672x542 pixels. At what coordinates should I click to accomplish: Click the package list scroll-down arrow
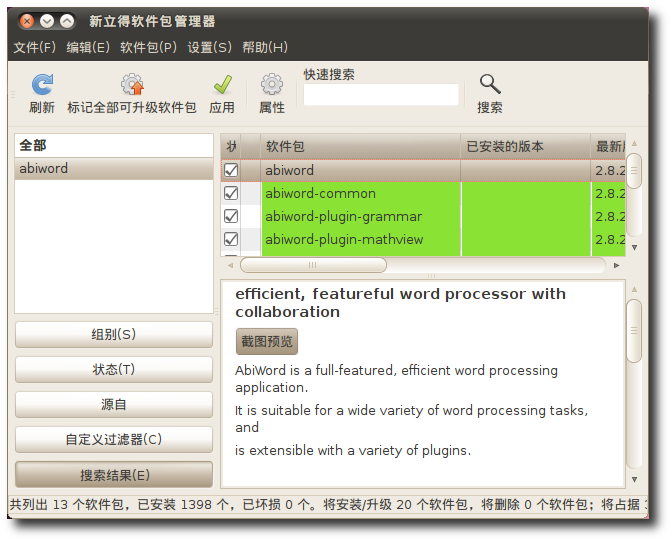(634, 247)
